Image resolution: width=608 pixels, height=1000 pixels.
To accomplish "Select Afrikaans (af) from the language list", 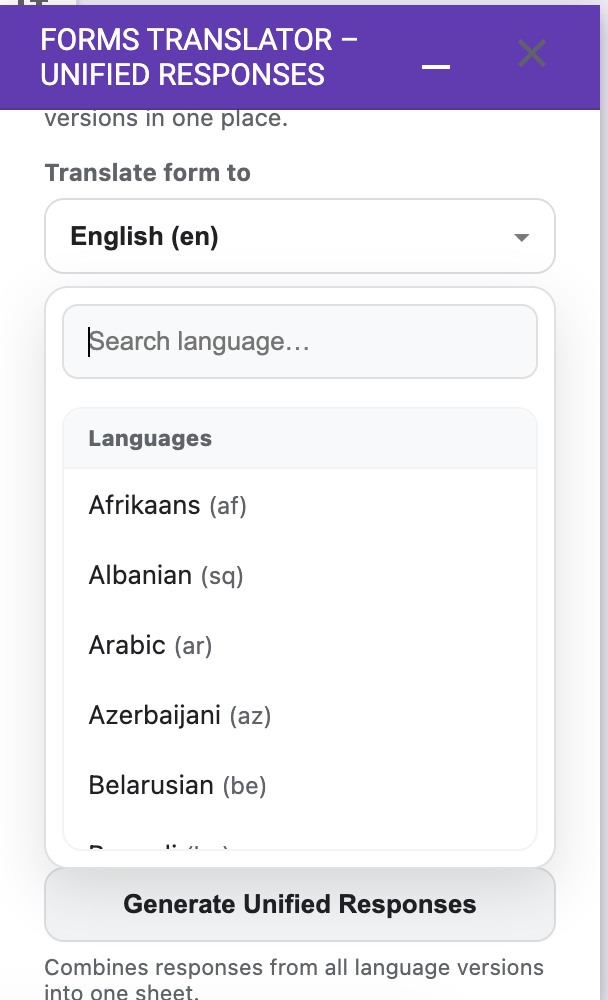I will (167, 505).
